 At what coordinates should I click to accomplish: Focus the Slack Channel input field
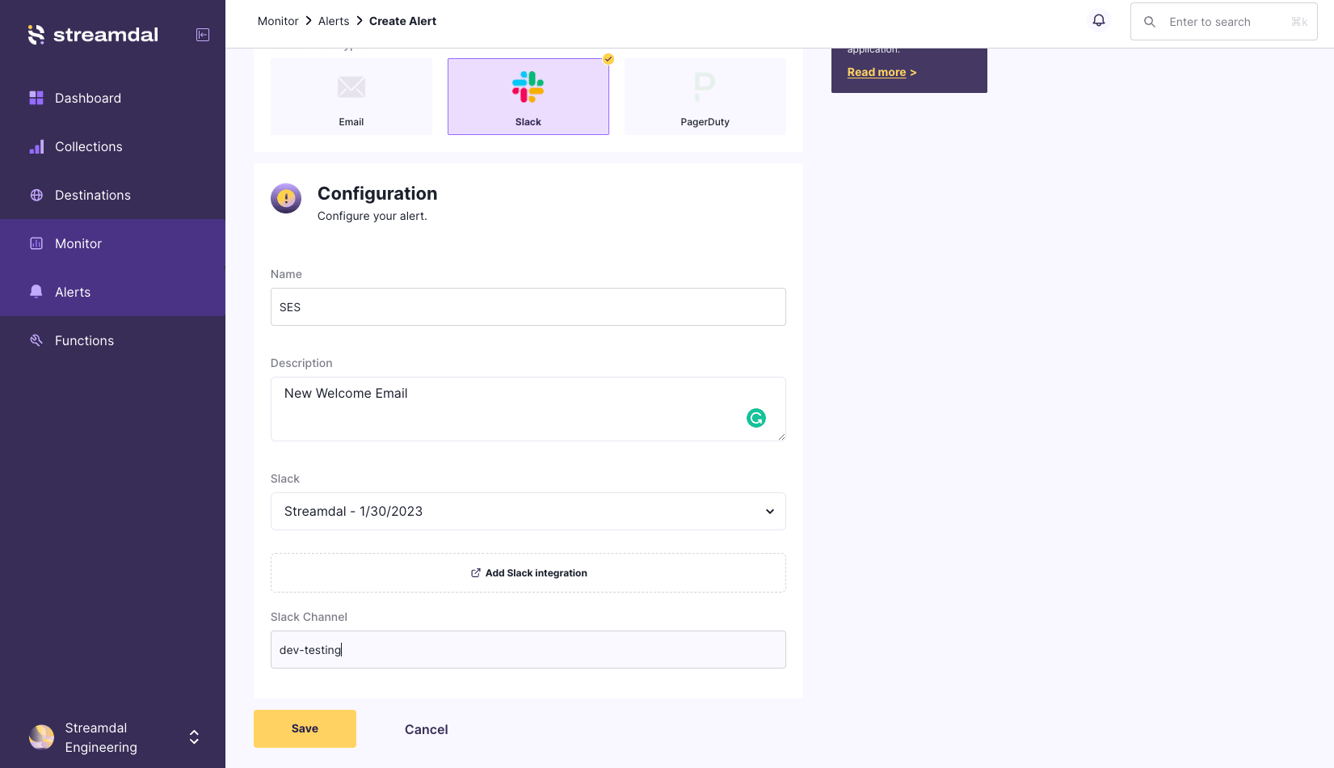coord(528,650)
